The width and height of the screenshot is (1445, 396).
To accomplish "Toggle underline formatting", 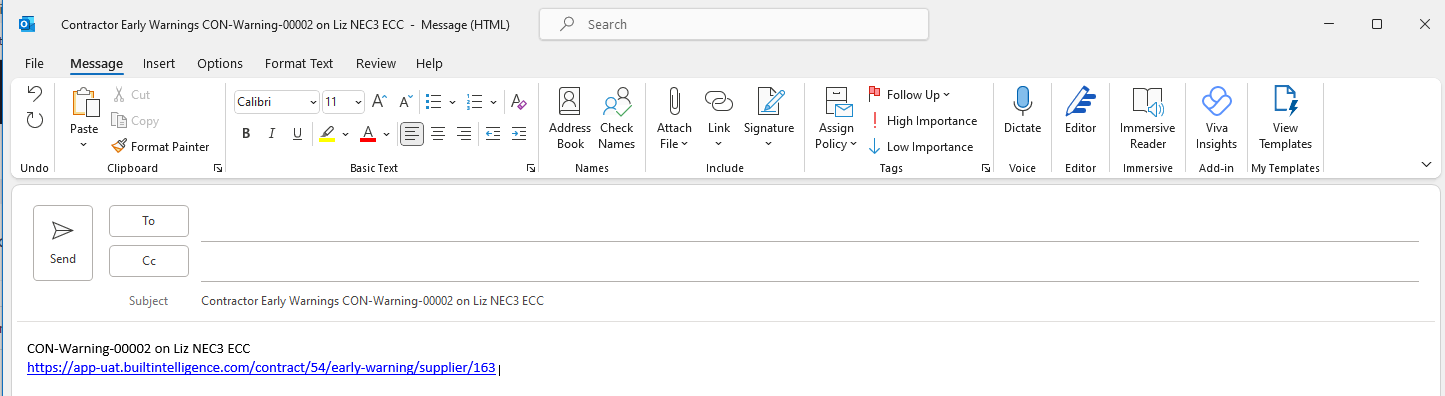I will click(x=297, y=133).
